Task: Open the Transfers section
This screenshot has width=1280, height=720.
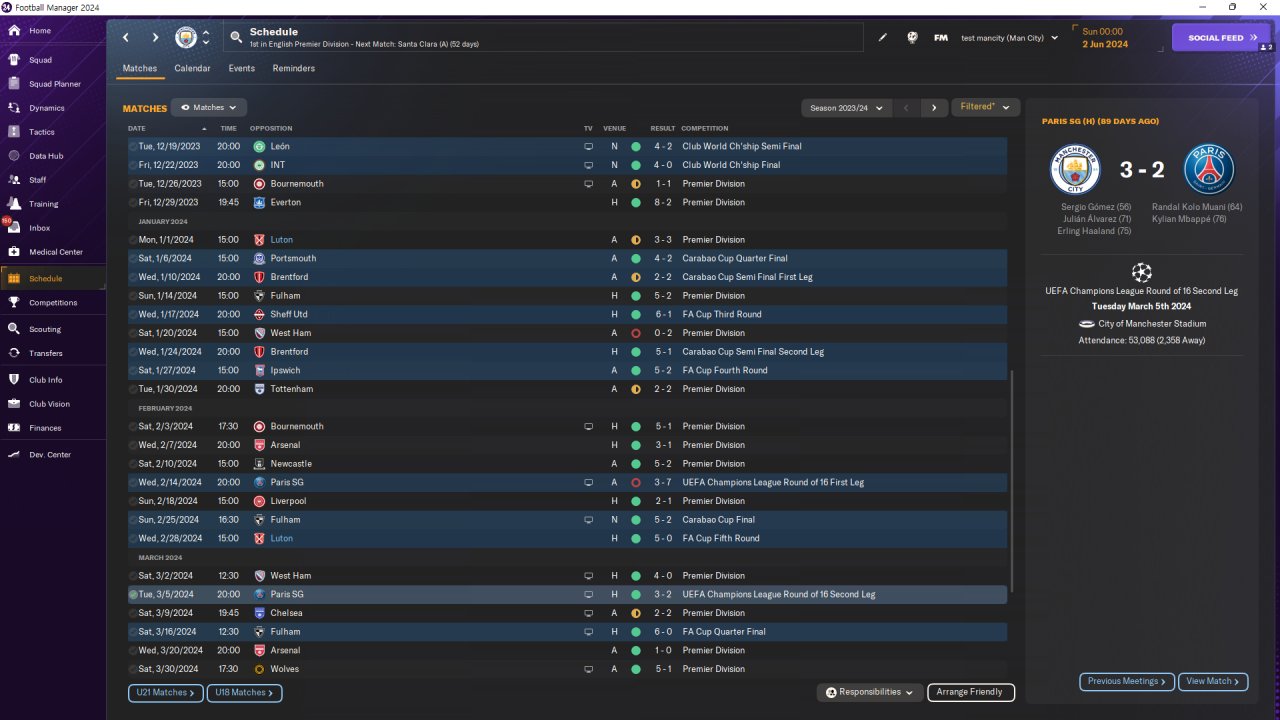Action: 45,353
